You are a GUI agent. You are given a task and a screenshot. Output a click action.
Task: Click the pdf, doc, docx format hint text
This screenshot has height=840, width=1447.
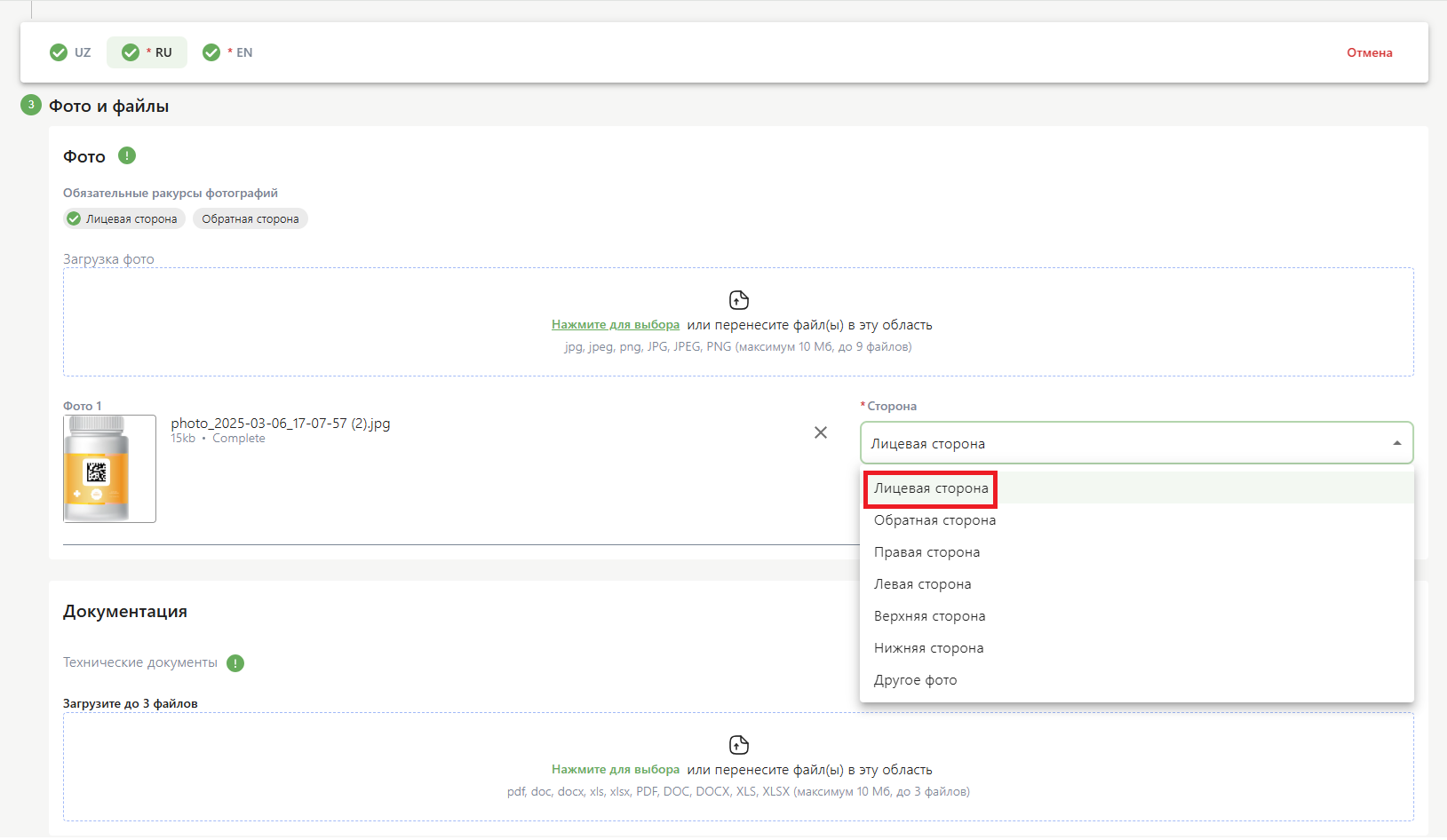[x=738, y=792]
